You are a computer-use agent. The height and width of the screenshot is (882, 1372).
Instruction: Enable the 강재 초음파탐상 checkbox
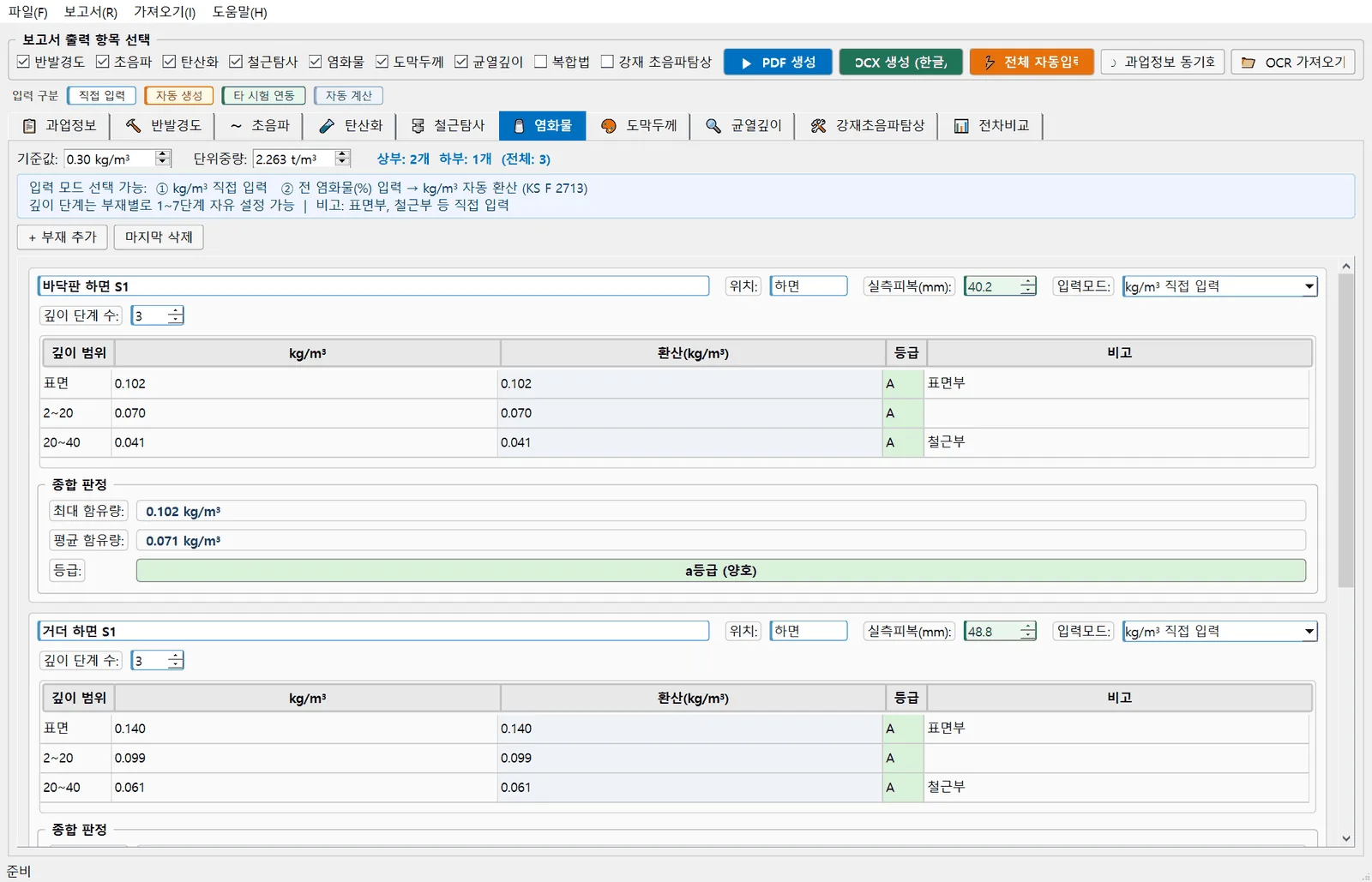coord(607,62)
